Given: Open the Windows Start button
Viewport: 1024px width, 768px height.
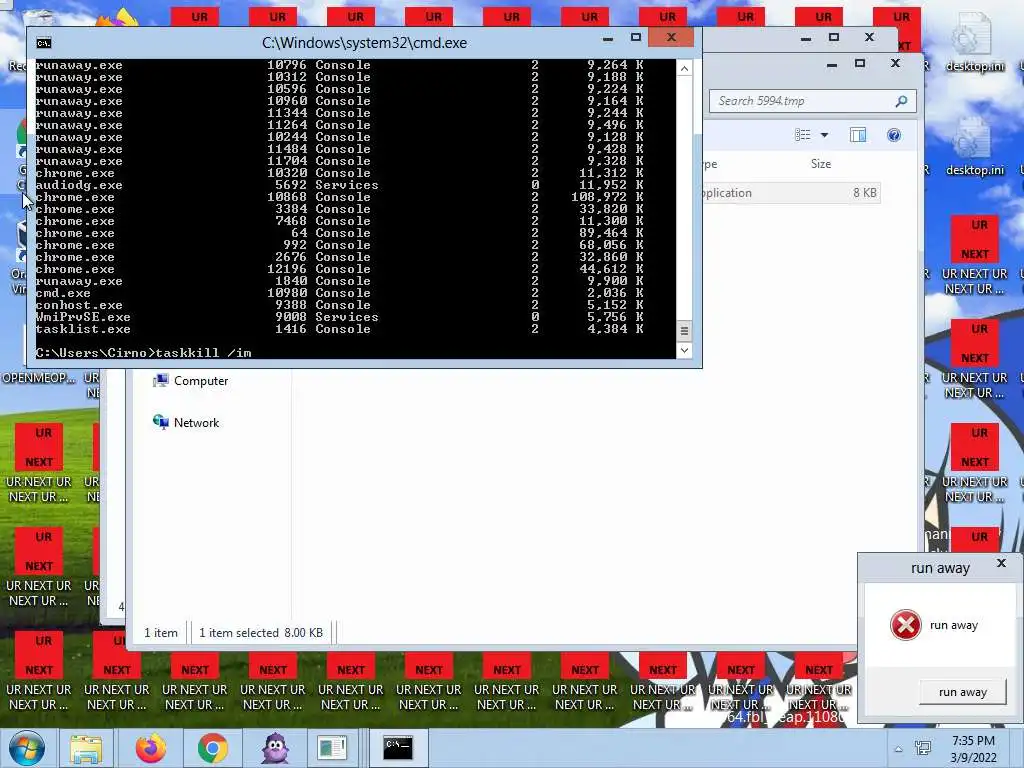Looking at the screenshot, I should (26, 748).
